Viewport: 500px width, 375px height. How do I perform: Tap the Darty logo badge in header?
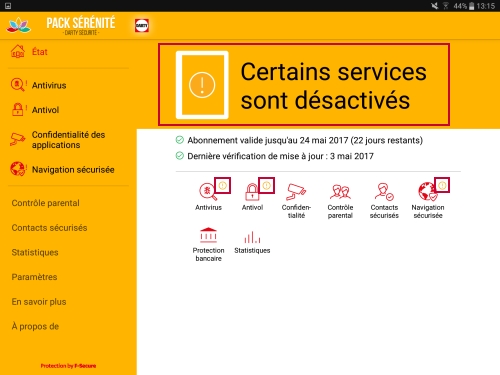(142, 25)
